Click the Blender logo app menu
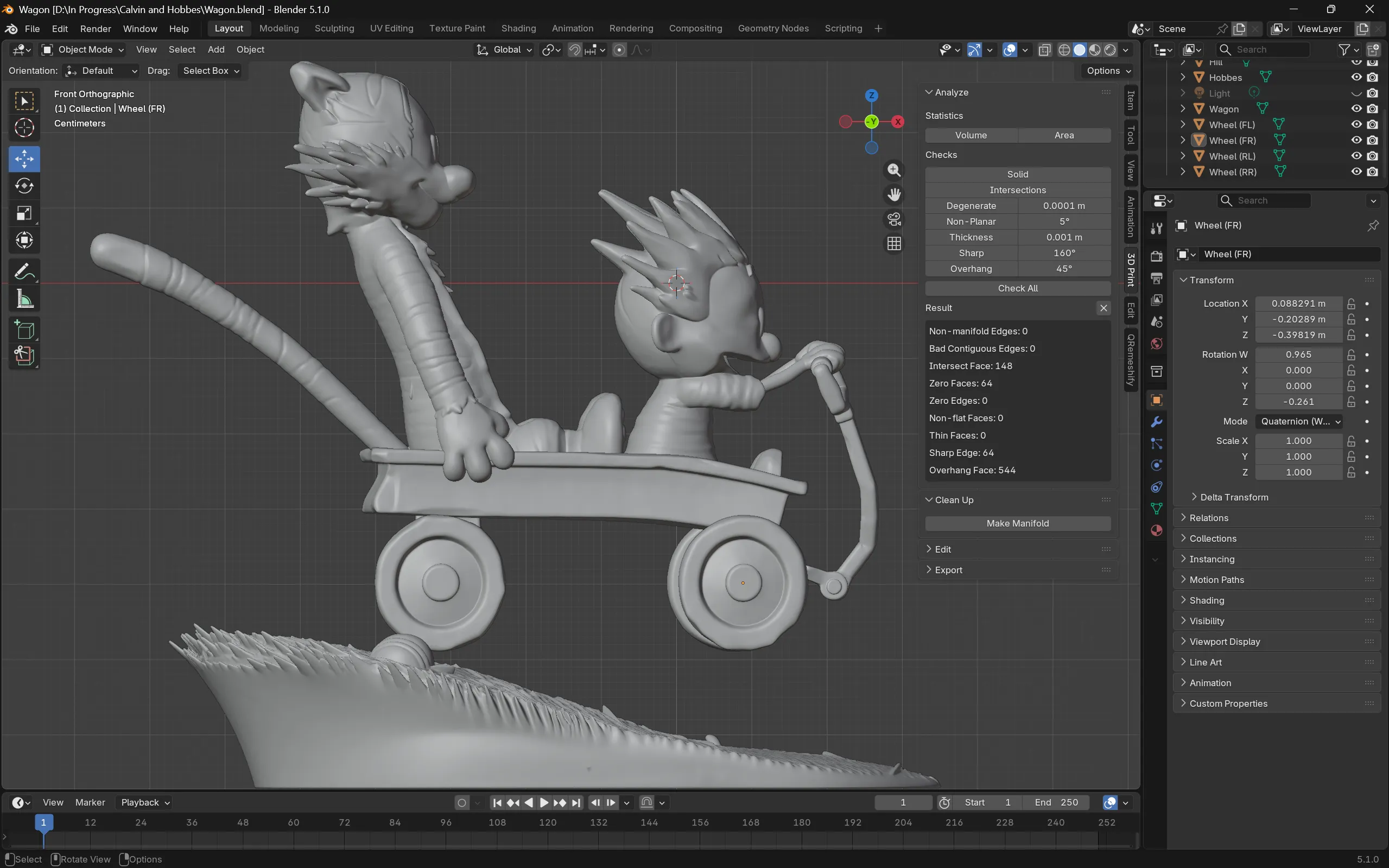Image resolution: width=1389 pixels, height=868 pixels. tap(11, 29)
